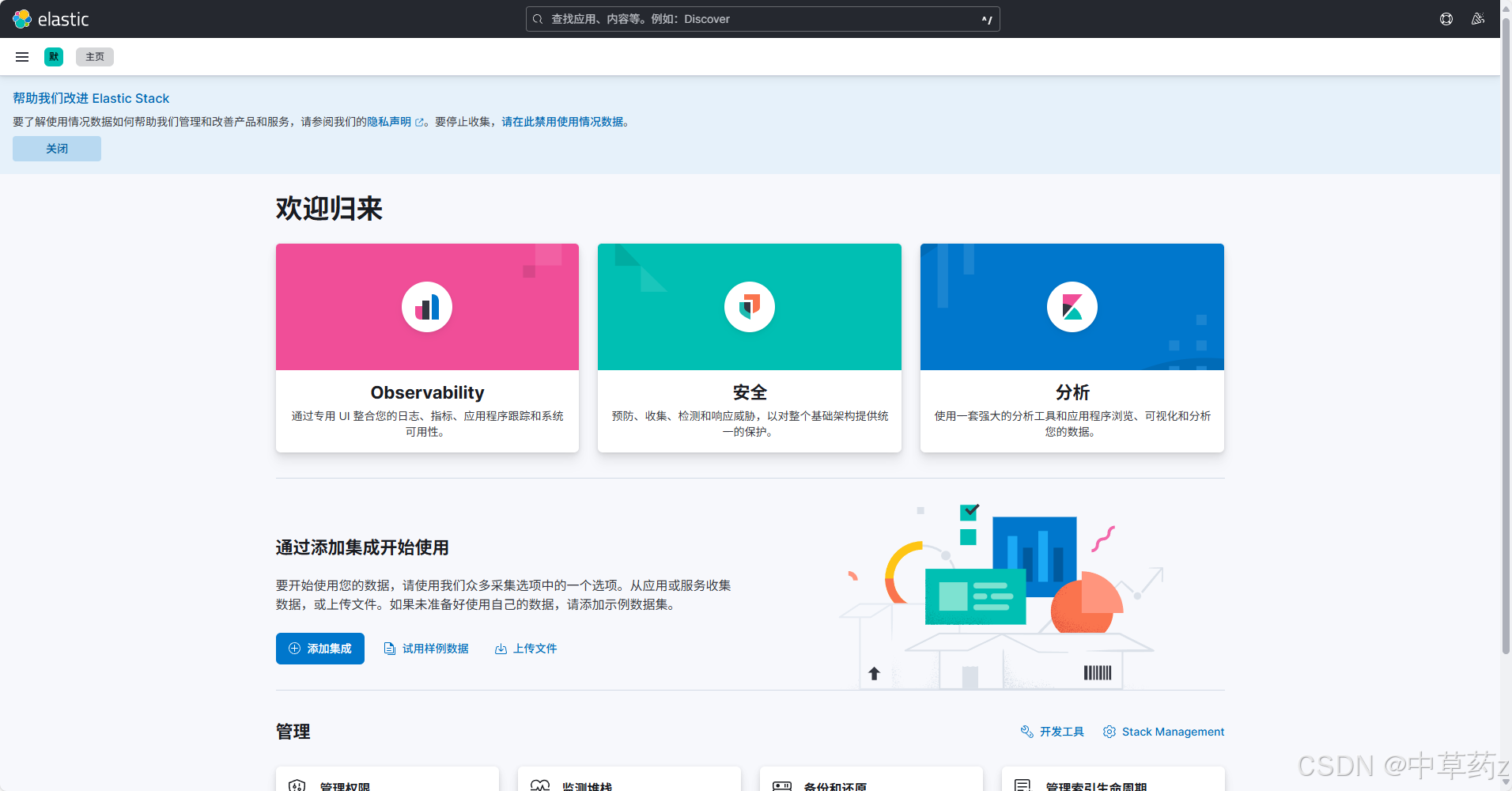The image size is (1512, 791).
Task: Open the 隐私声明 privacy link
Action: tap(389, 122)
